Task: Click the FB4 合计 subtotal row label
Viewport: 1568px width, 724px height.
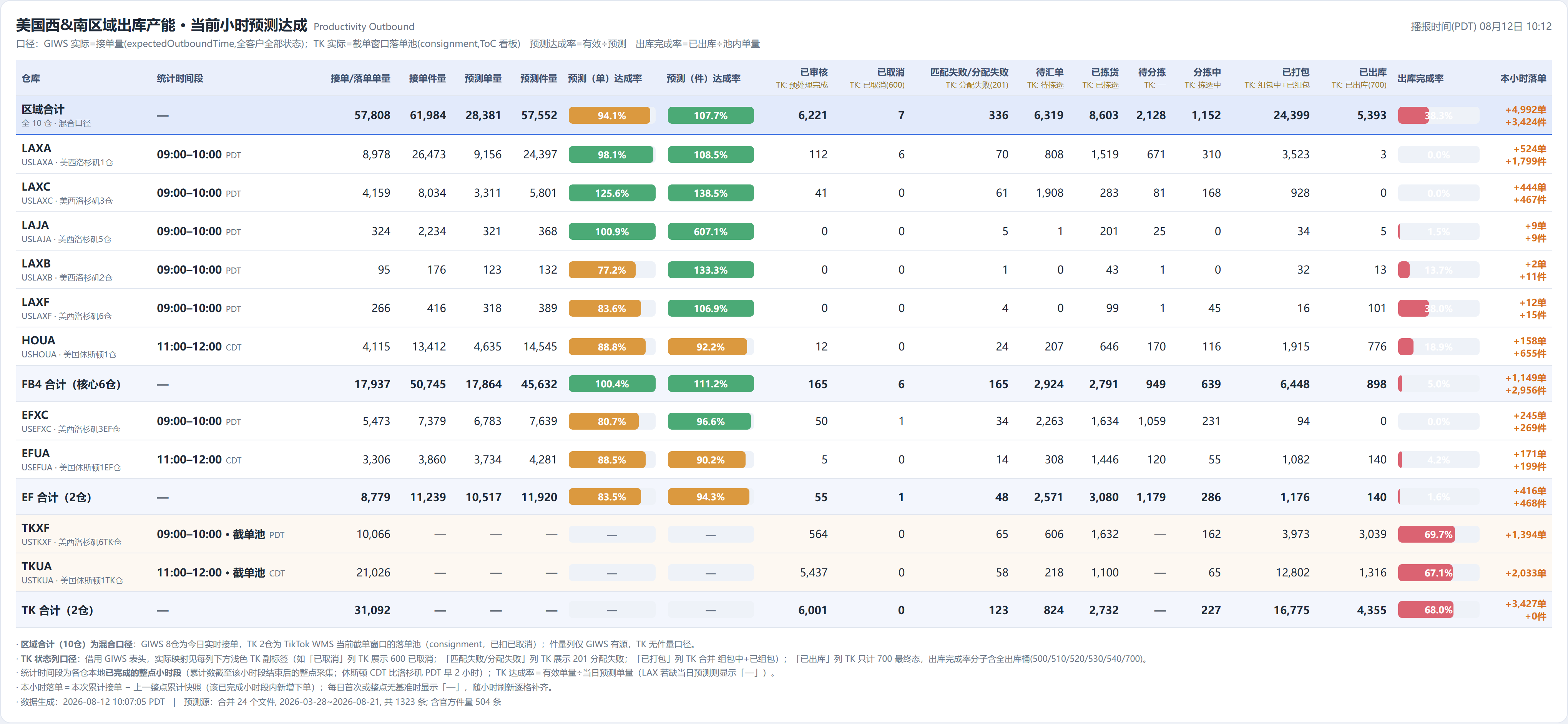Action: click(x=71, y=385)
